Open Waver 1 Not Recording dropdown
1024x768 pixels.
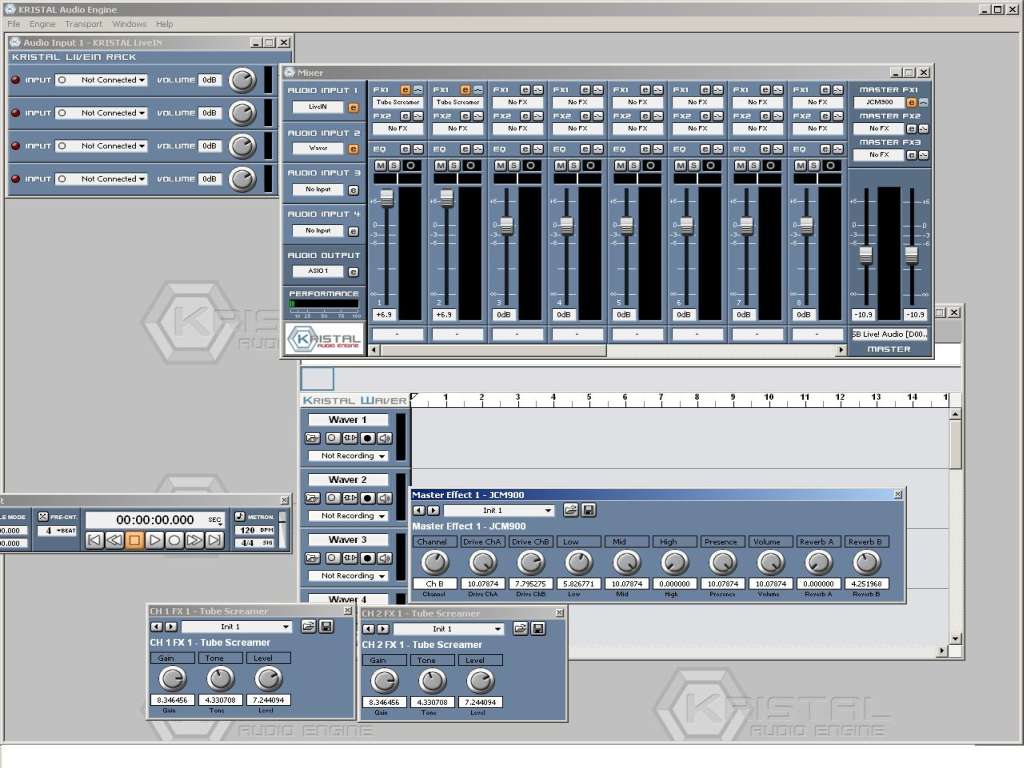tap(349, 456)
